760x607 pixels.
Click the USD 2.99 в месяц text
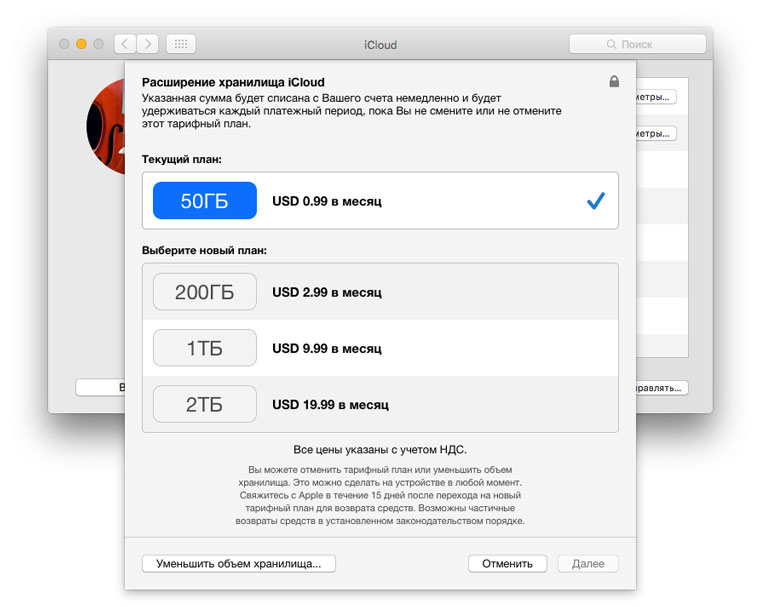327,292
